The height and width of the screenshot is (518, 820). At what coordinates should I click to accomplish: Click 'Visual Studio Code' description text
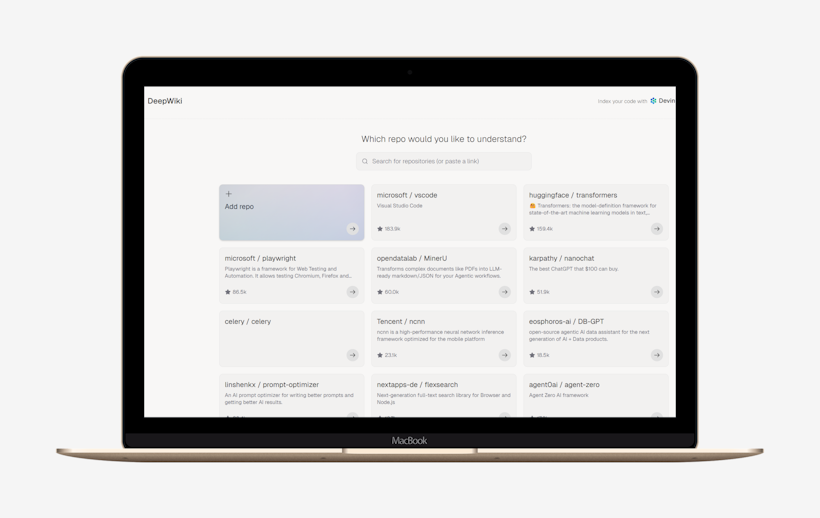click(x=400, y=206)
